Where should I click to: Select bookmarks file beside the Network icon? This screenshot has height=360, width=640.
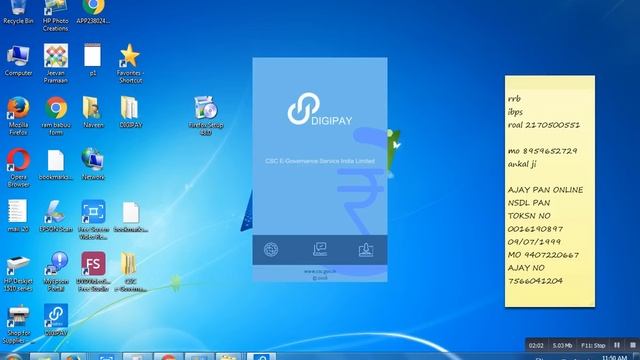click(x=56, y=165)
